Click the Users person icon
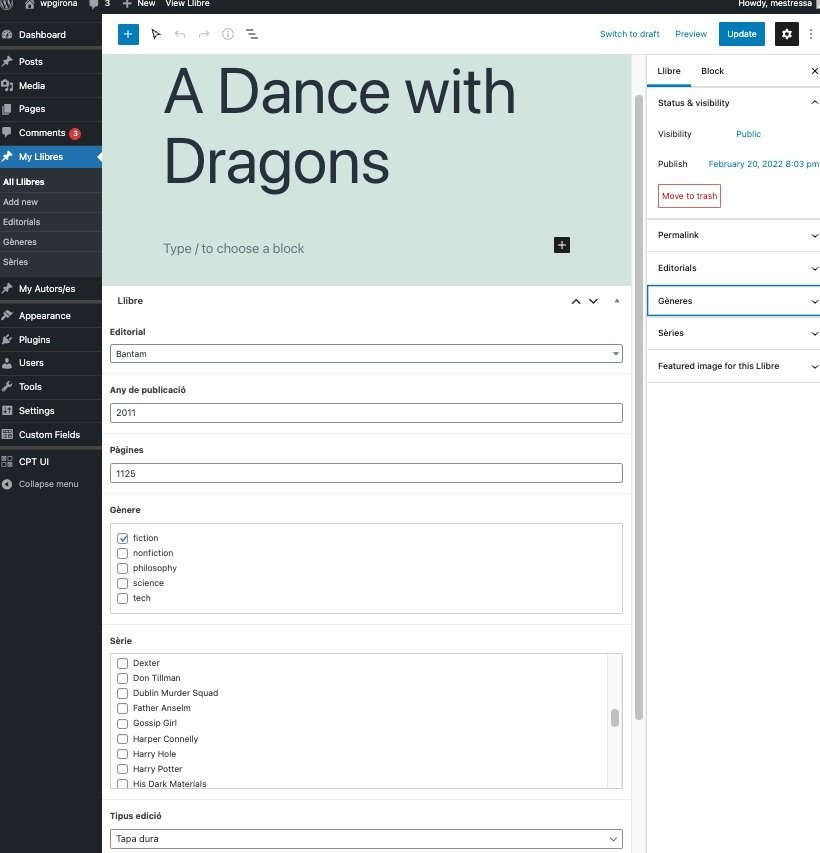Screen dimensions: 820x853 coord(7,363)
